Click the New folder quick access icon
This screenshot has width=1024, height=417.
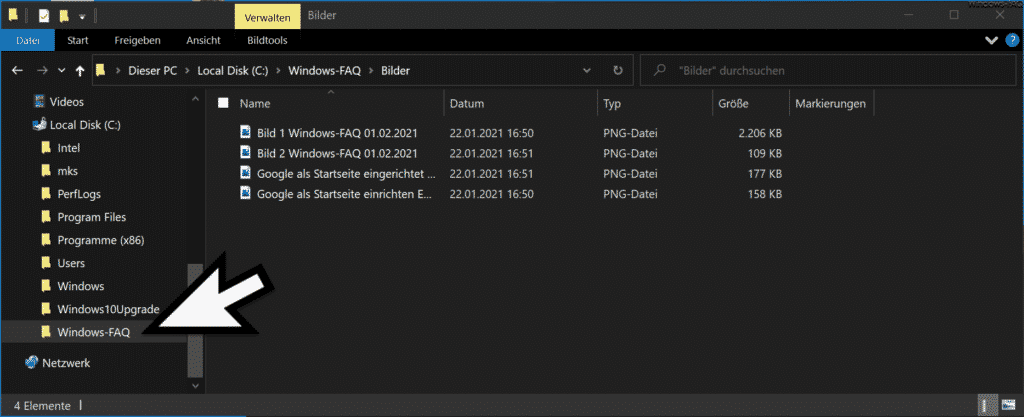(63, 16)
